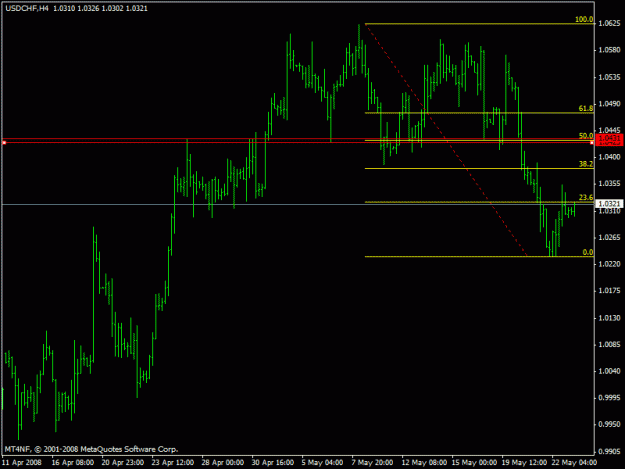Click the 12 May 08:00 time label
Image resolution: width=625 pixels, height=469 pixels.
click(424, 463)
